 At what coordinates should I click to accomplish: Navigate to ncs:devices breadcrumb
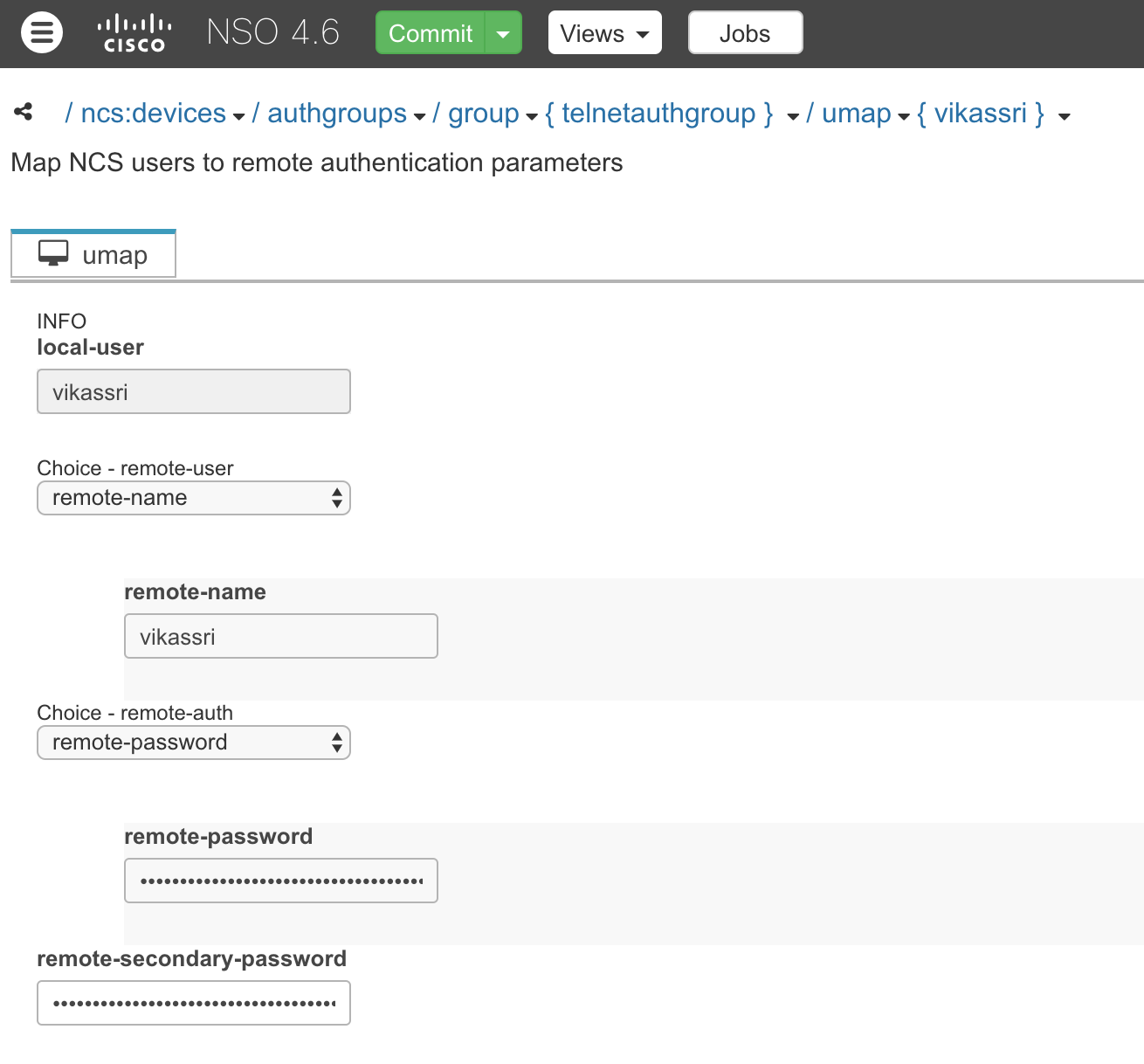[153, 114]
